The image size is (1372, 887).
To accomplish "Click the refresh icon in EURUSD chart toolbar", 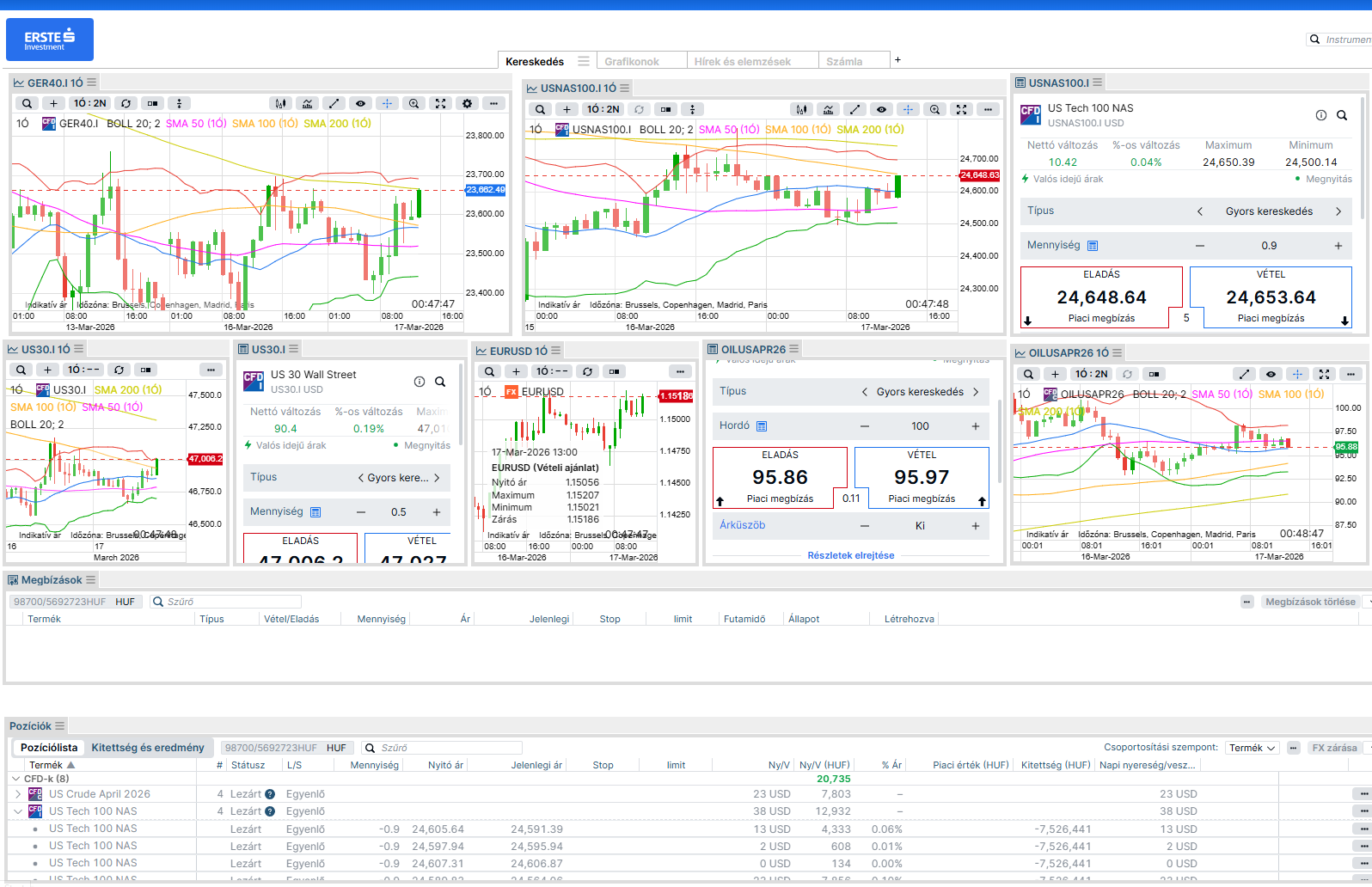I will (587, 371).
